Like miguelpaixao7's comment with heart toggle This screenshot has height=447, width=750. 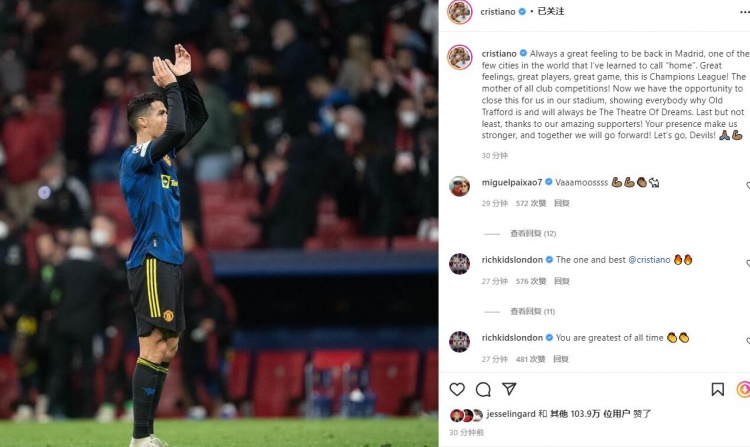(748, 185)
